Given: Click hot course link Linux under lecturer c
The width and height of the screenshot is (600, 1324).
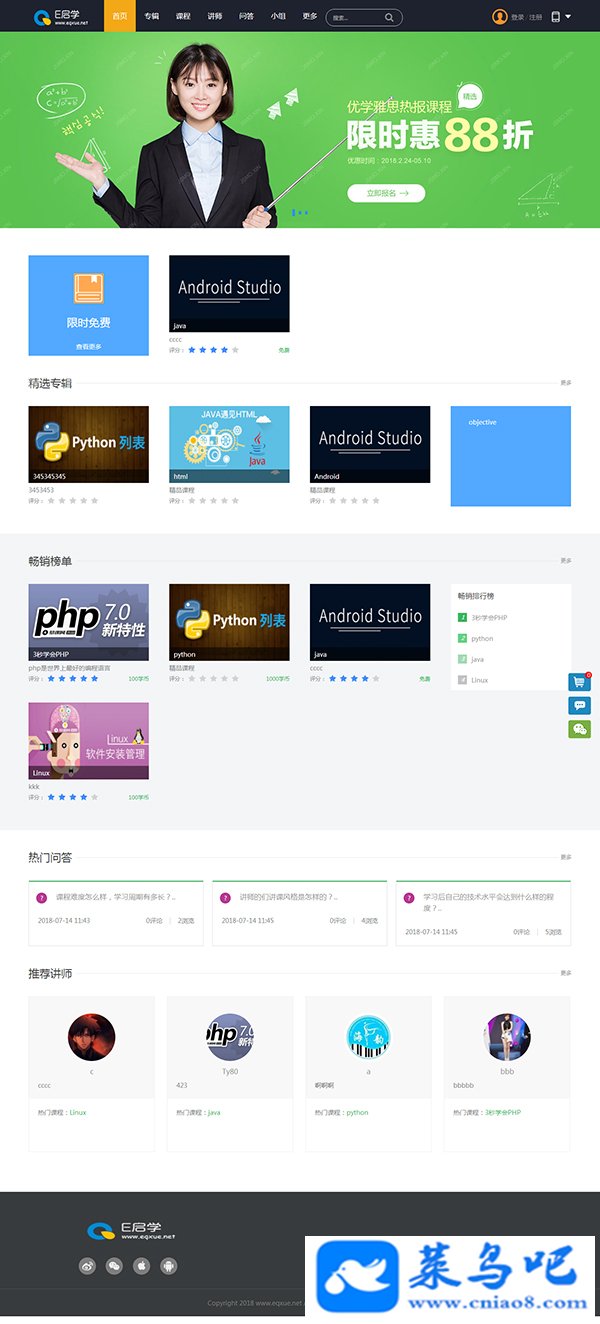Looking at the screenshot, I should click(78, 1112).
